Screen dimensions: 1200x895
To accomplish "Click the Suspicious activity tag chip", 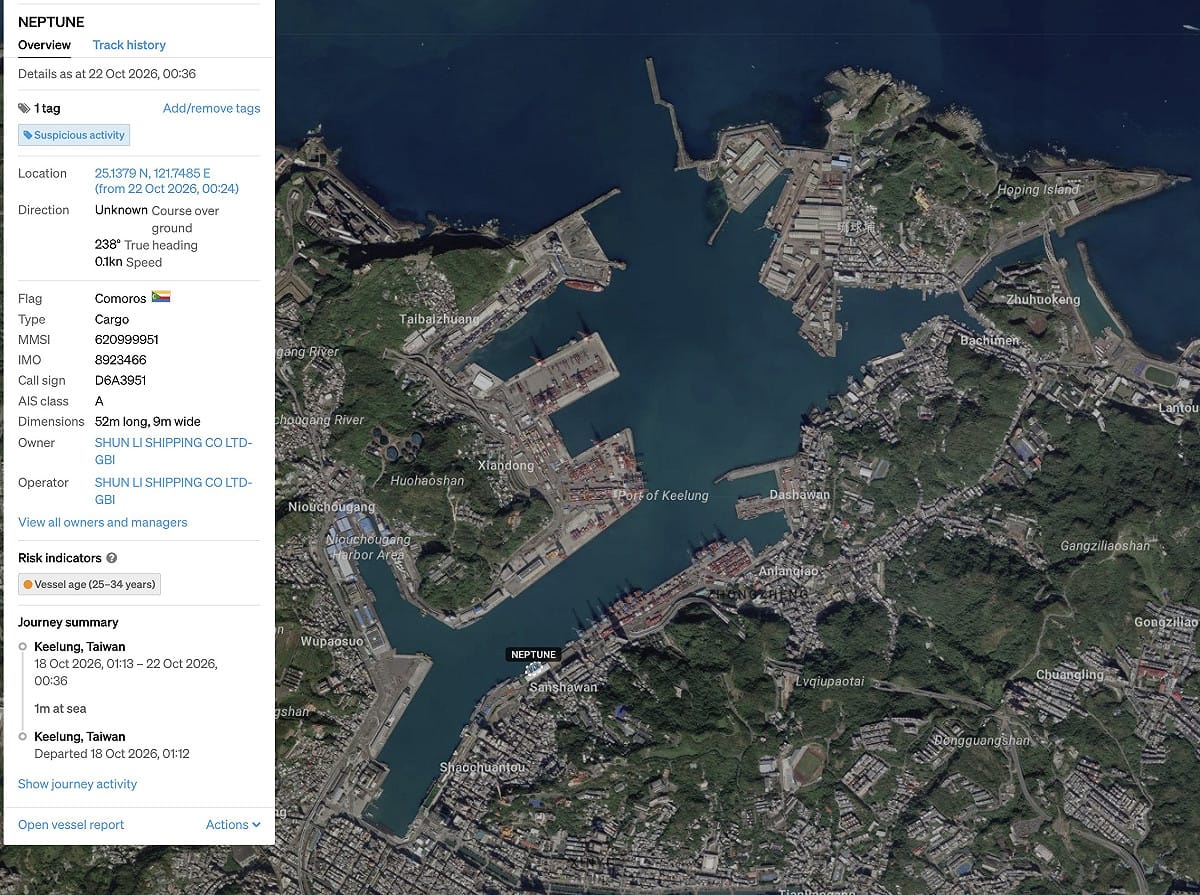I will (x=74, y=135).
